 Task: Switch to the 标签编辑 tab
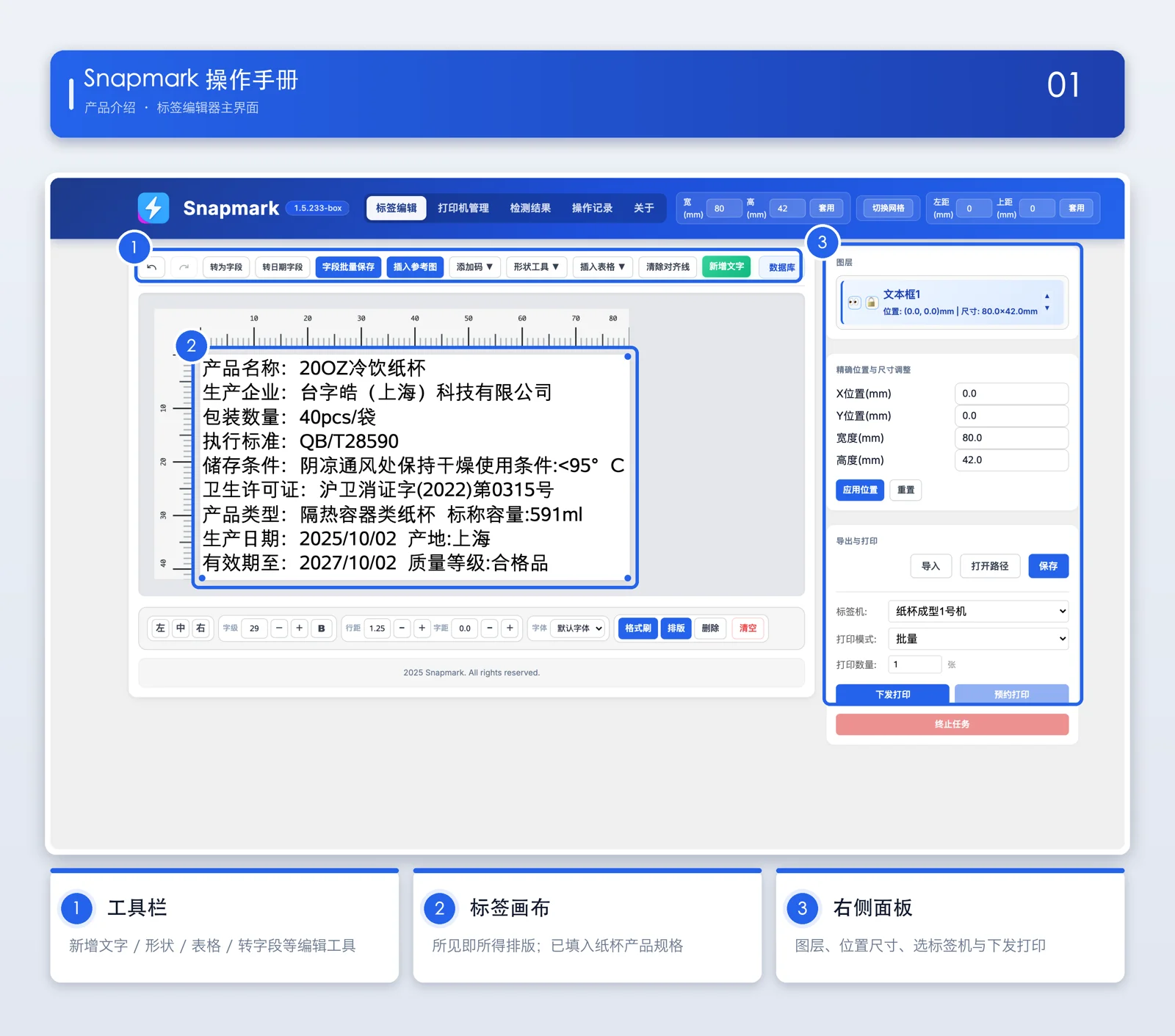pos(397,208)
